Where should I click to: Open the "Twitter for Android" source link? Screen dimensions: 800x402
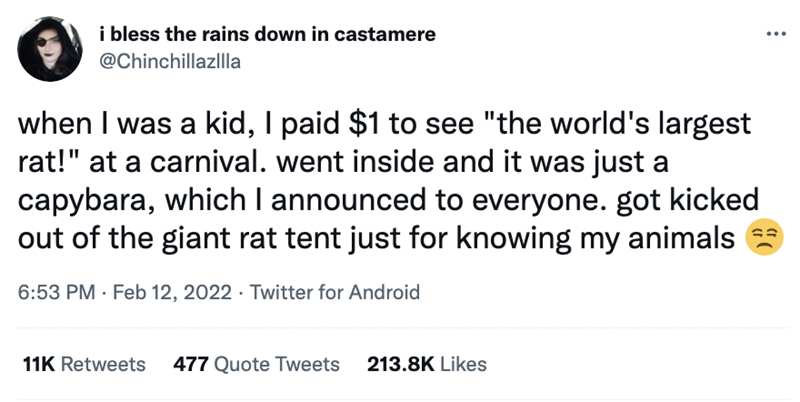coord(333,293)
